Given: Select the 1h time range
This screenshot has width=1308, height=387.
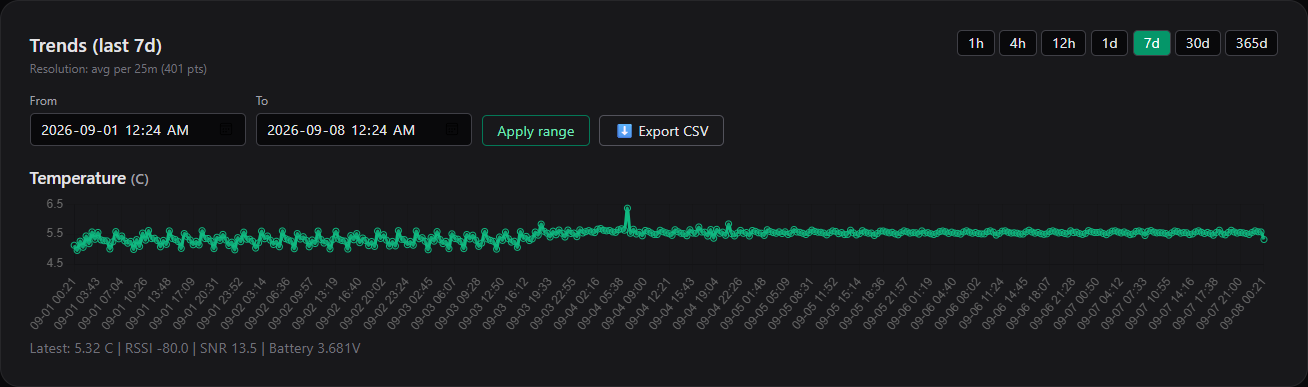Looking at the screenshot, I should point(976,43).
